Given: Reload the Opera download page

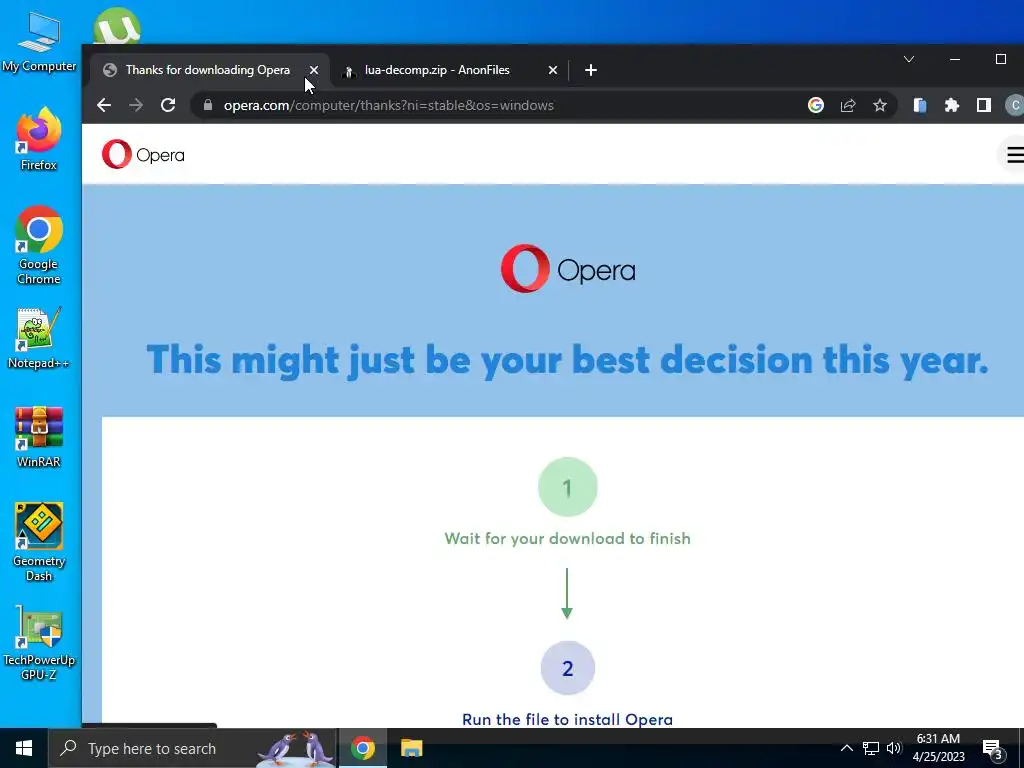Looking at the screenshot, I should click(168, 105).
